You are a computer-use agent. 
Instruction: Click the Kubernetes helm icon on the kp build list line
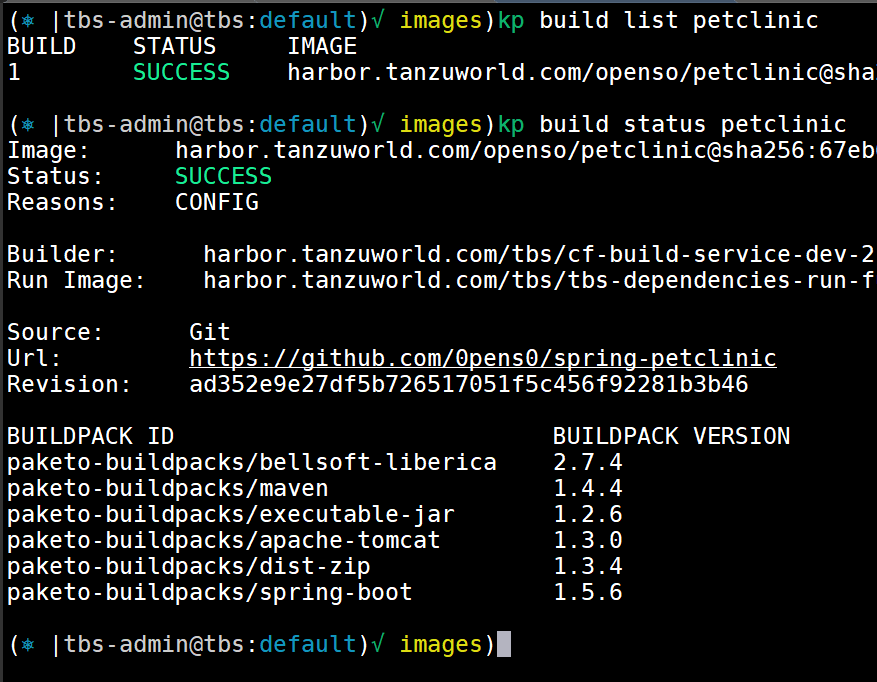click(28, 20)
